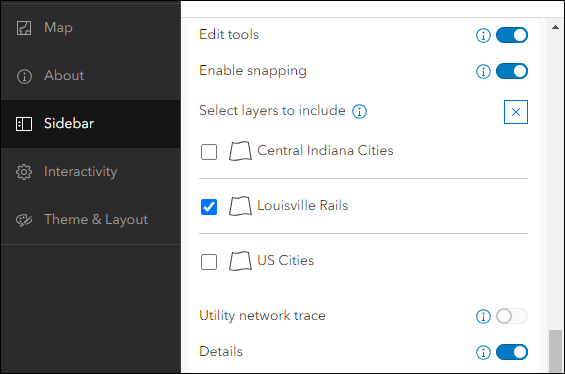Click the Interactivity gear icon
The width and height of the screenshot is (565, 374).
(24, 172)
